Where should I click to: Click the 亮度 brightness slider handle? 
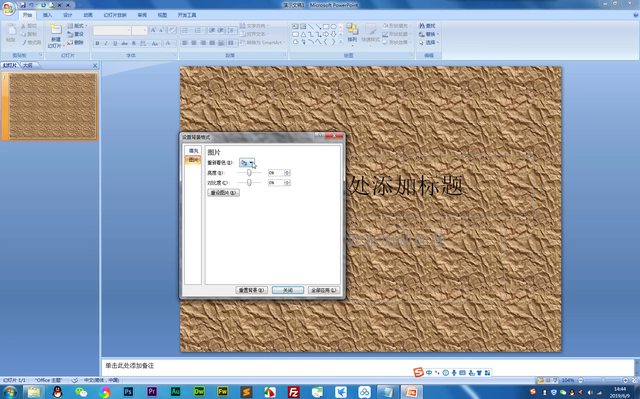(249, 173)
